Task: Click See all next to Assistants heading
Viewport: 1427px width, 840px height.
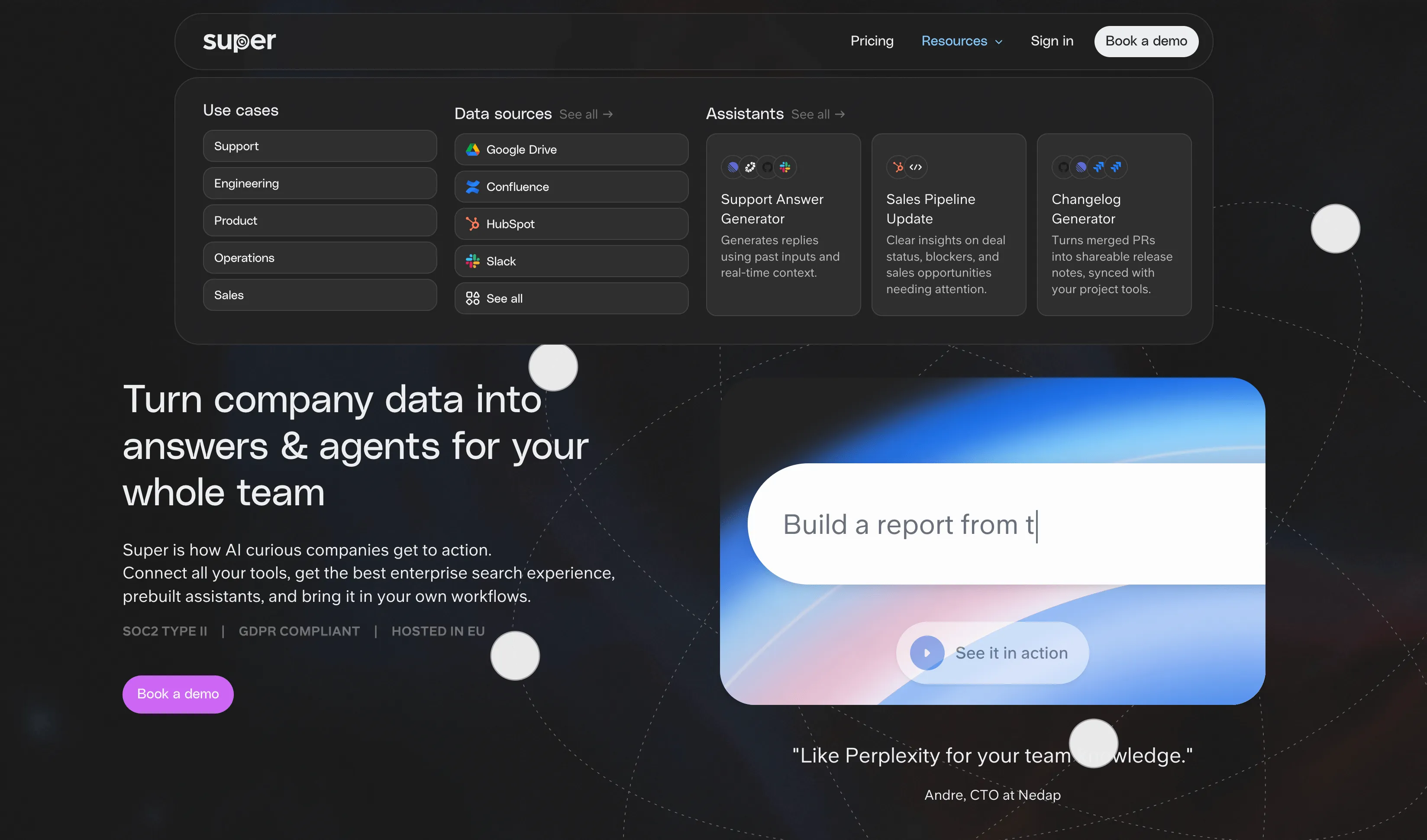Action: [818, 114]
